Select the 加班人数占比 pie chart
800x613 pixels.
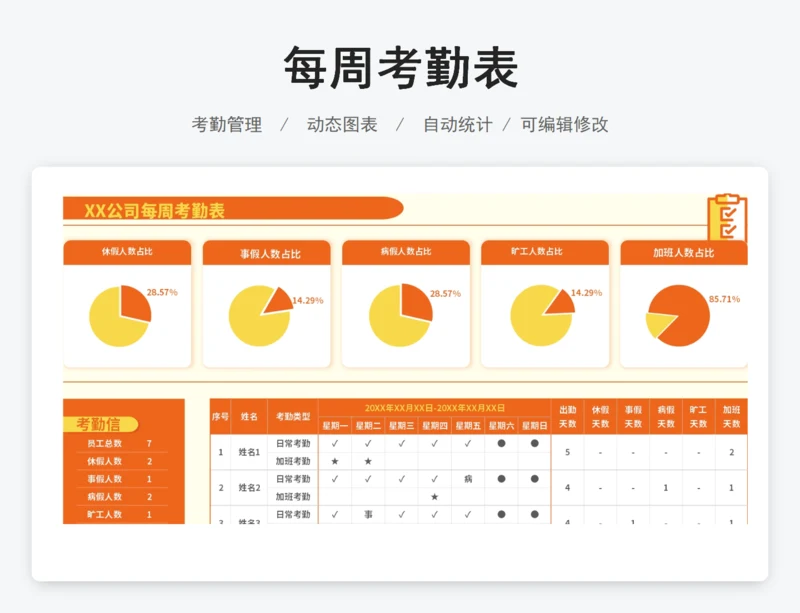(678, 315)
